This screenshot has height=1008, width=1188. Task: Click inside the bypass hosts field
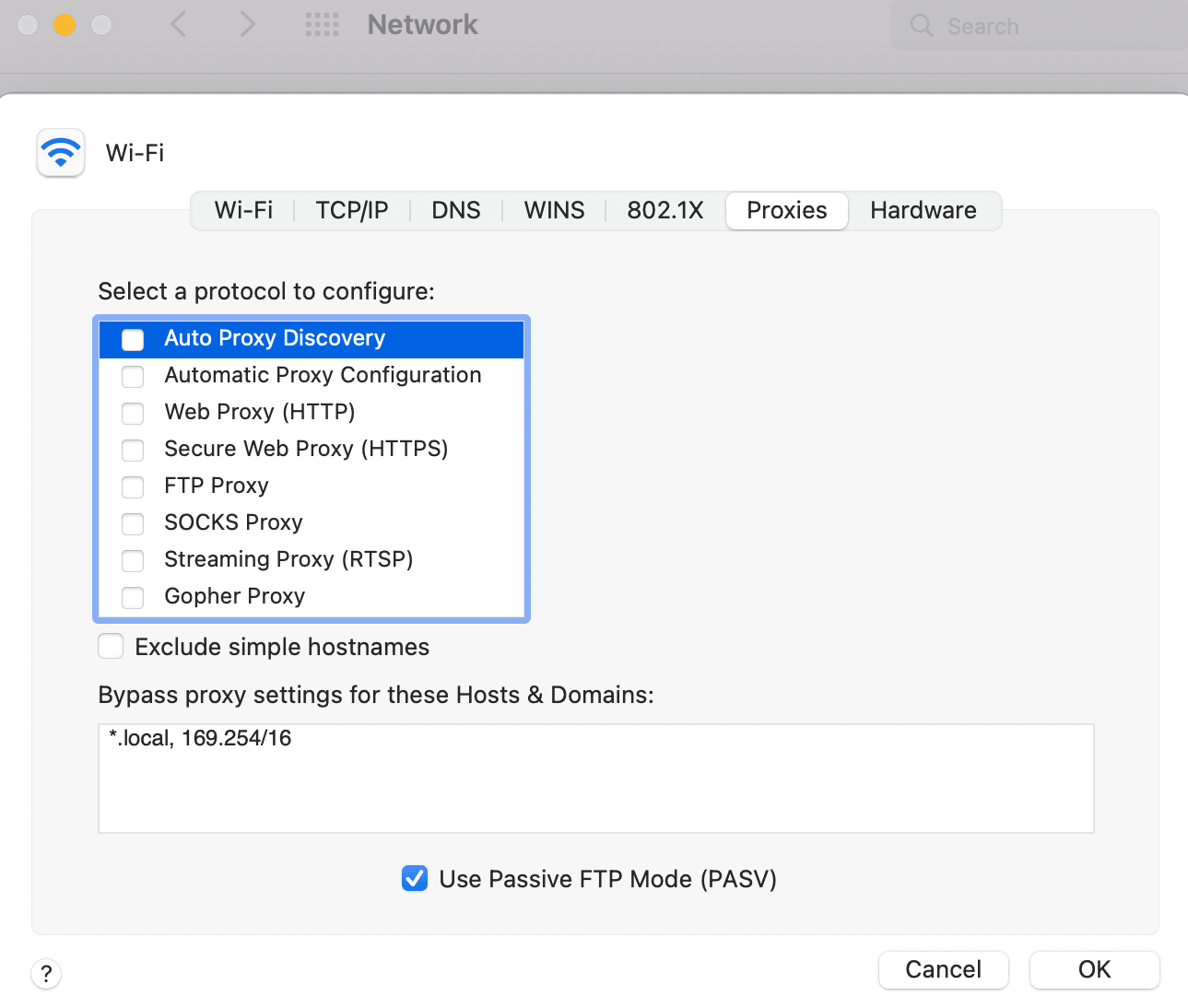point(595,778)
